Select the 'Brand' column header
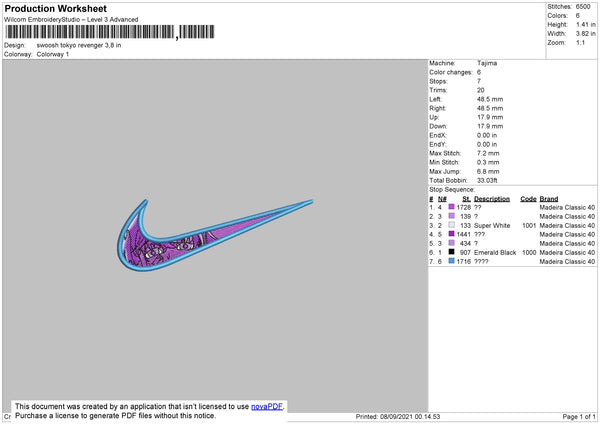The height and width of the screenshot is (424, 600). tap(549, 199)
